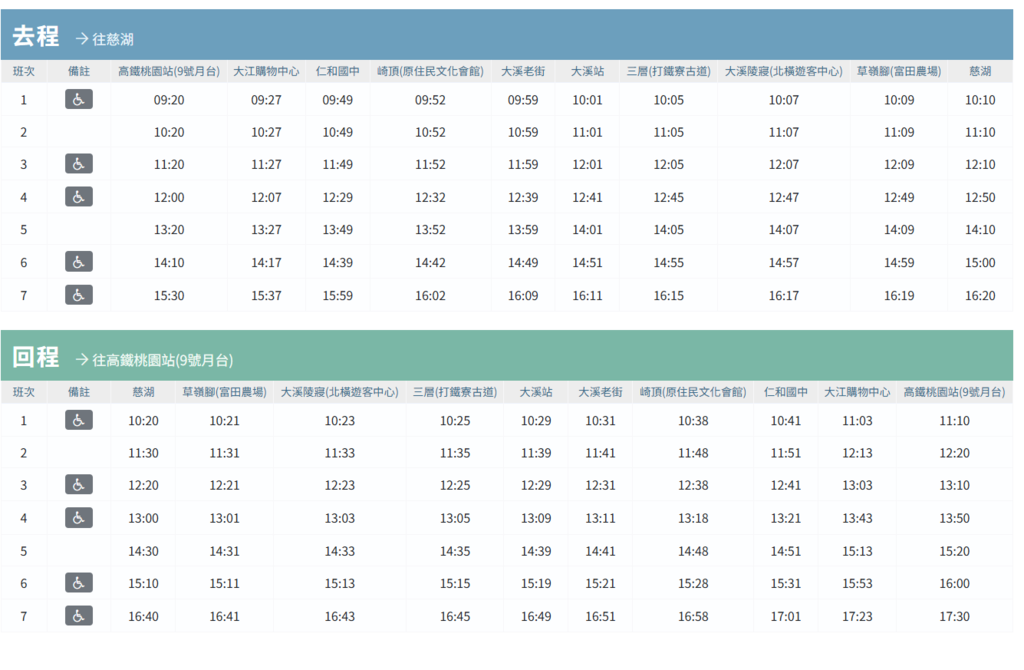This screenshot has height=670, width=1024.
Task: Click outbound time 12:50 arrival cell
Action: pyautogui.click(x=980, y=197)
